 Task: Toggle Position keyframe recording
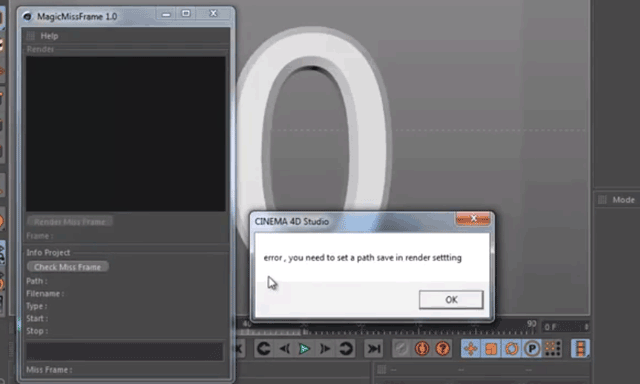click(x=471, y=348)
